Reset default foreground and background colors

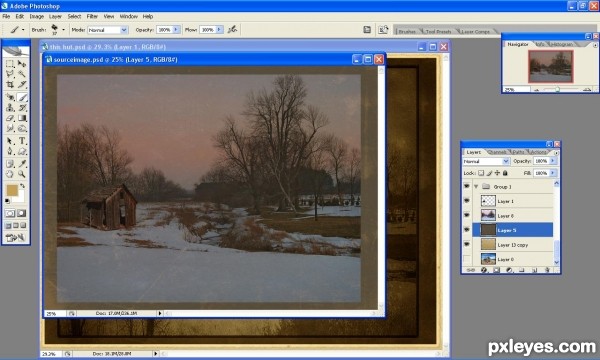pos(7,201)
